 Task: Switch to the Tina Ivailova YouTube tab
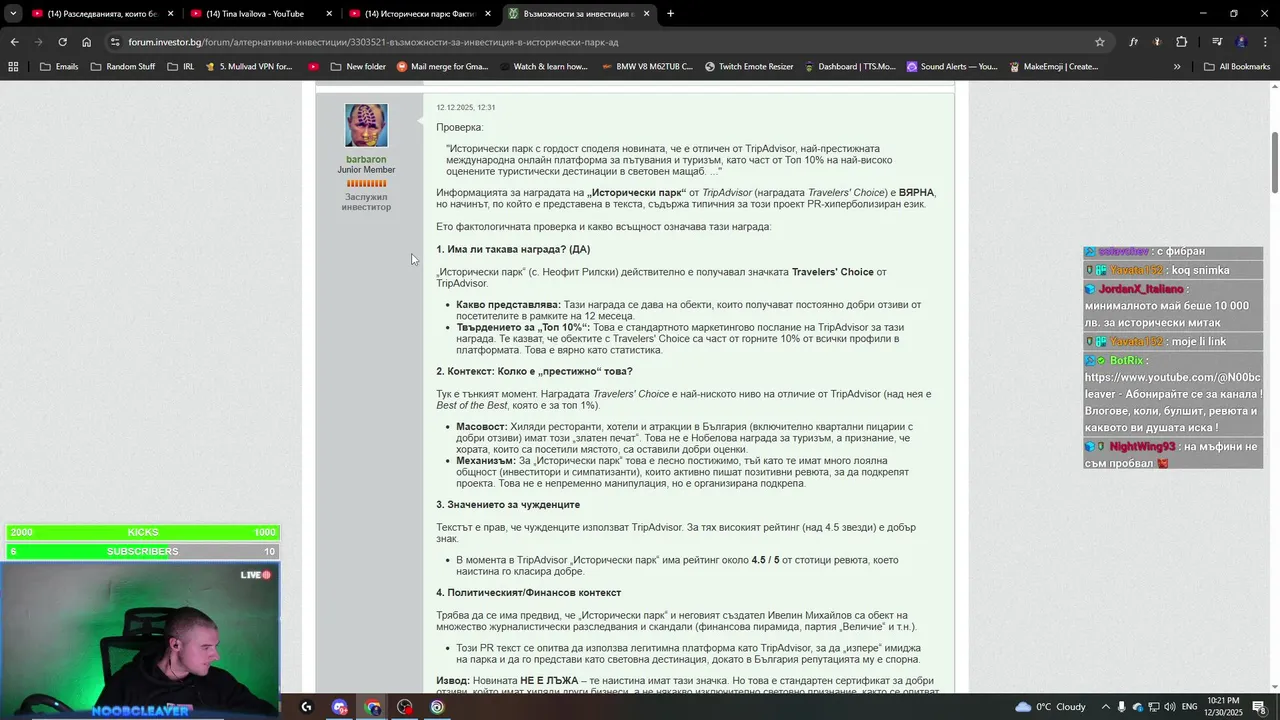click(262, 14)
